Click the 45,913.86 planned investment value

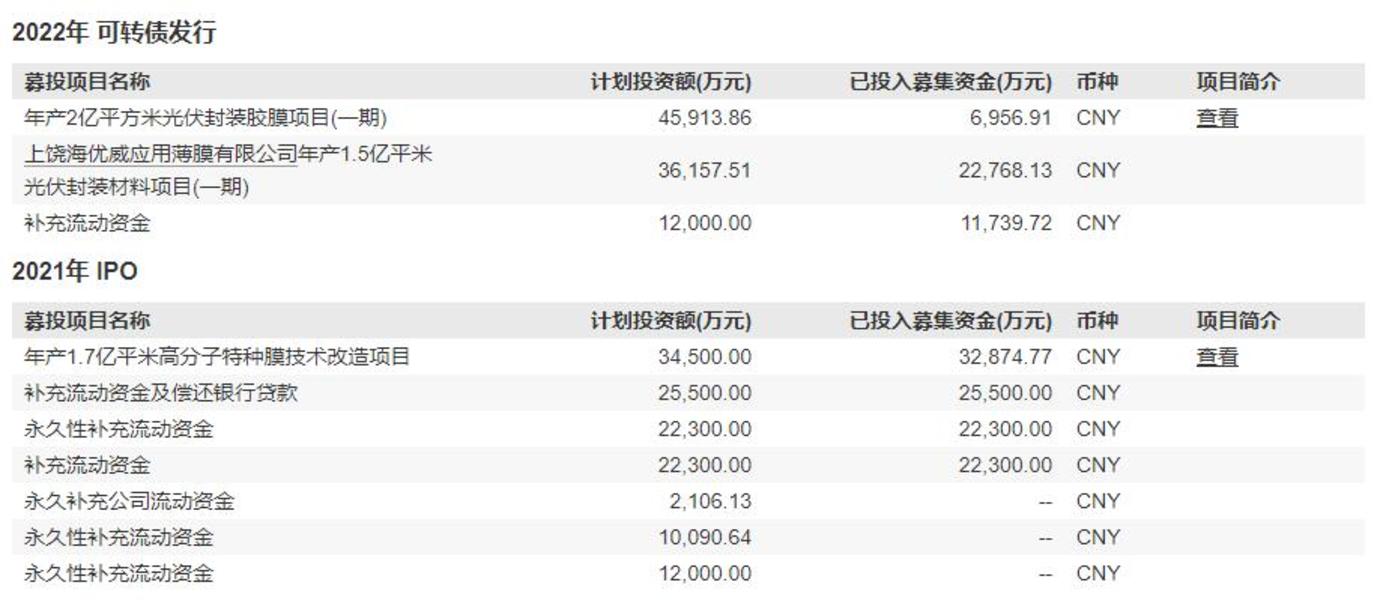click(704, 118)
